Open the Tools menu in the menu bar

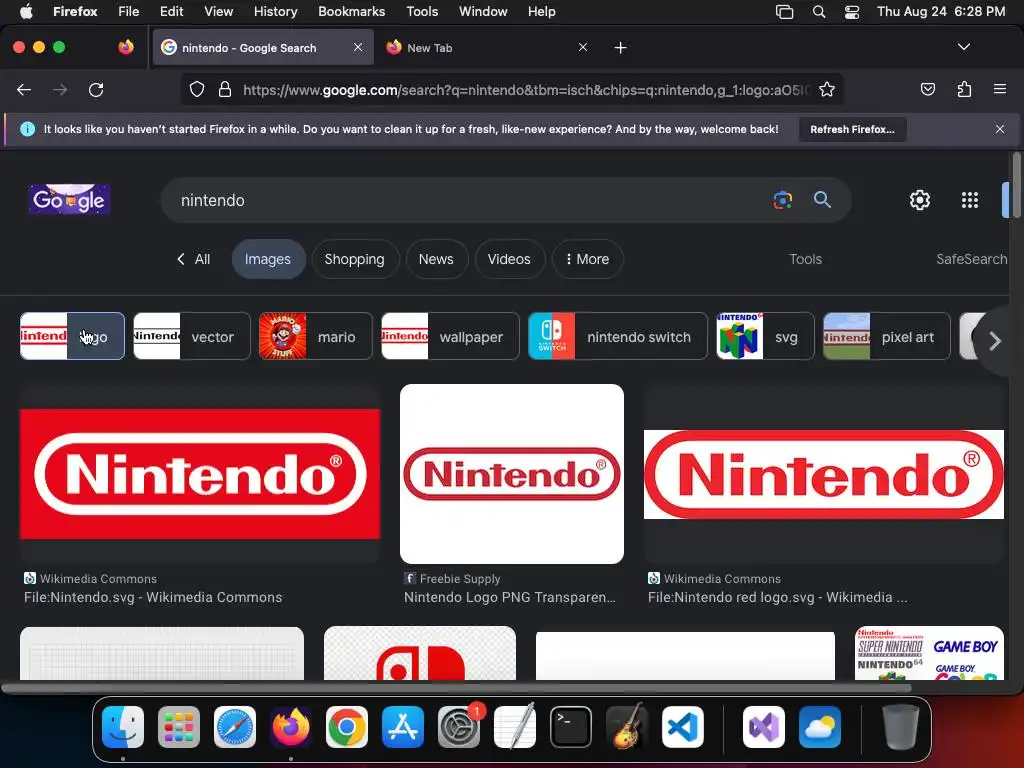tap(422, 12)
